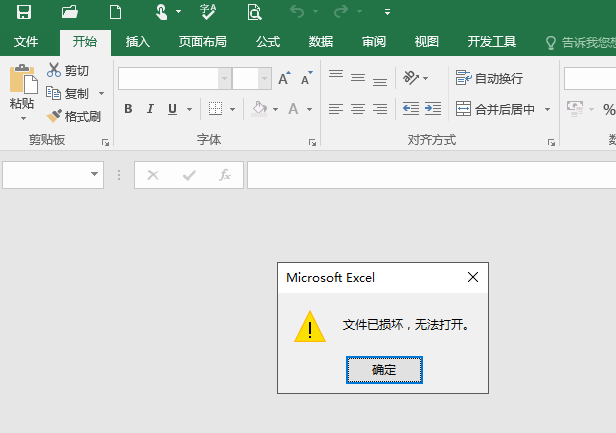
Task: Open the 数据 ribbon tab
Action: pyautogui.click(x=321, y=42)
